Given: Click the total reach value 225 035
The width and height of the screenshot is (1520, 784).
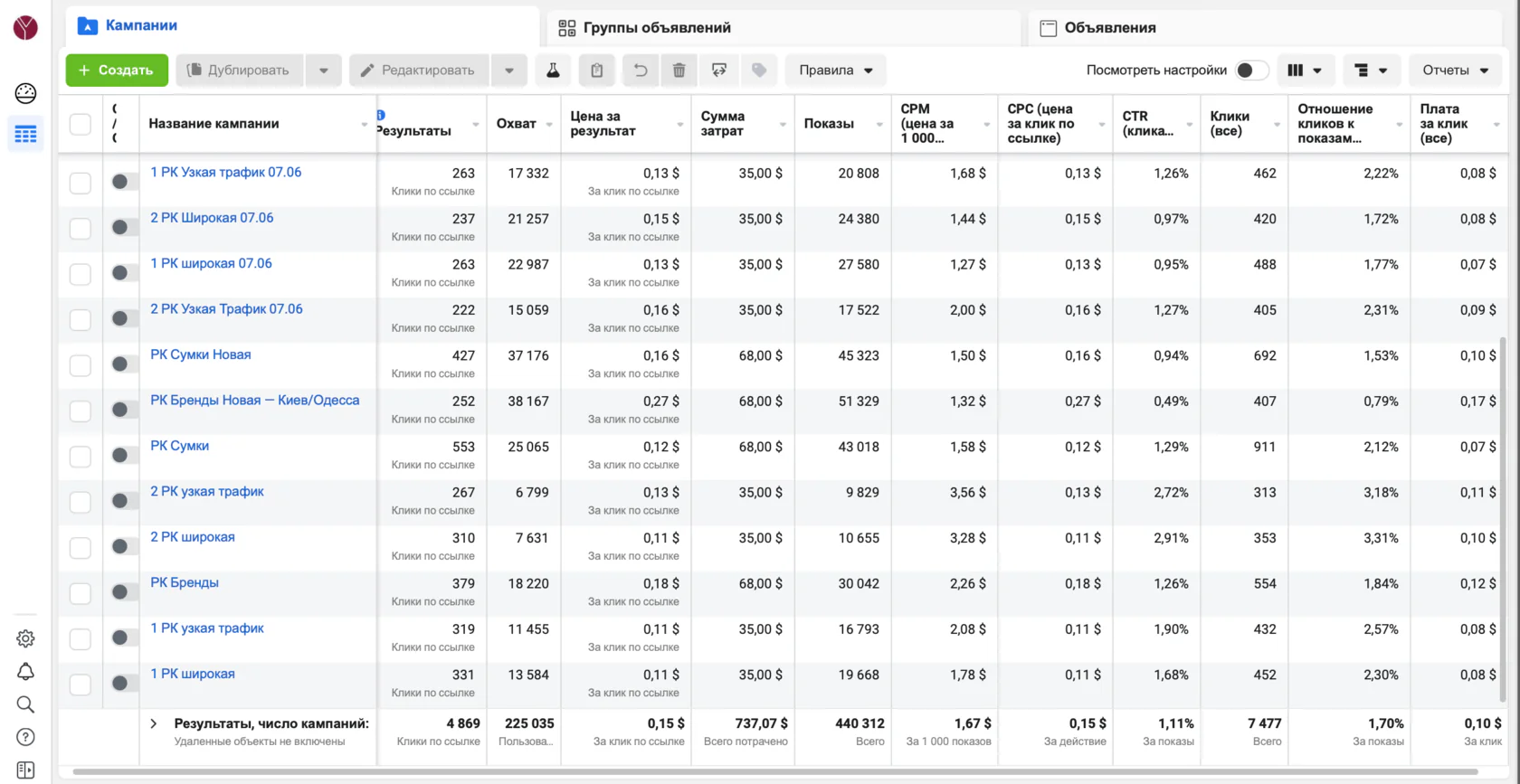Looking at the screenshot, I should tap(528, 723).
